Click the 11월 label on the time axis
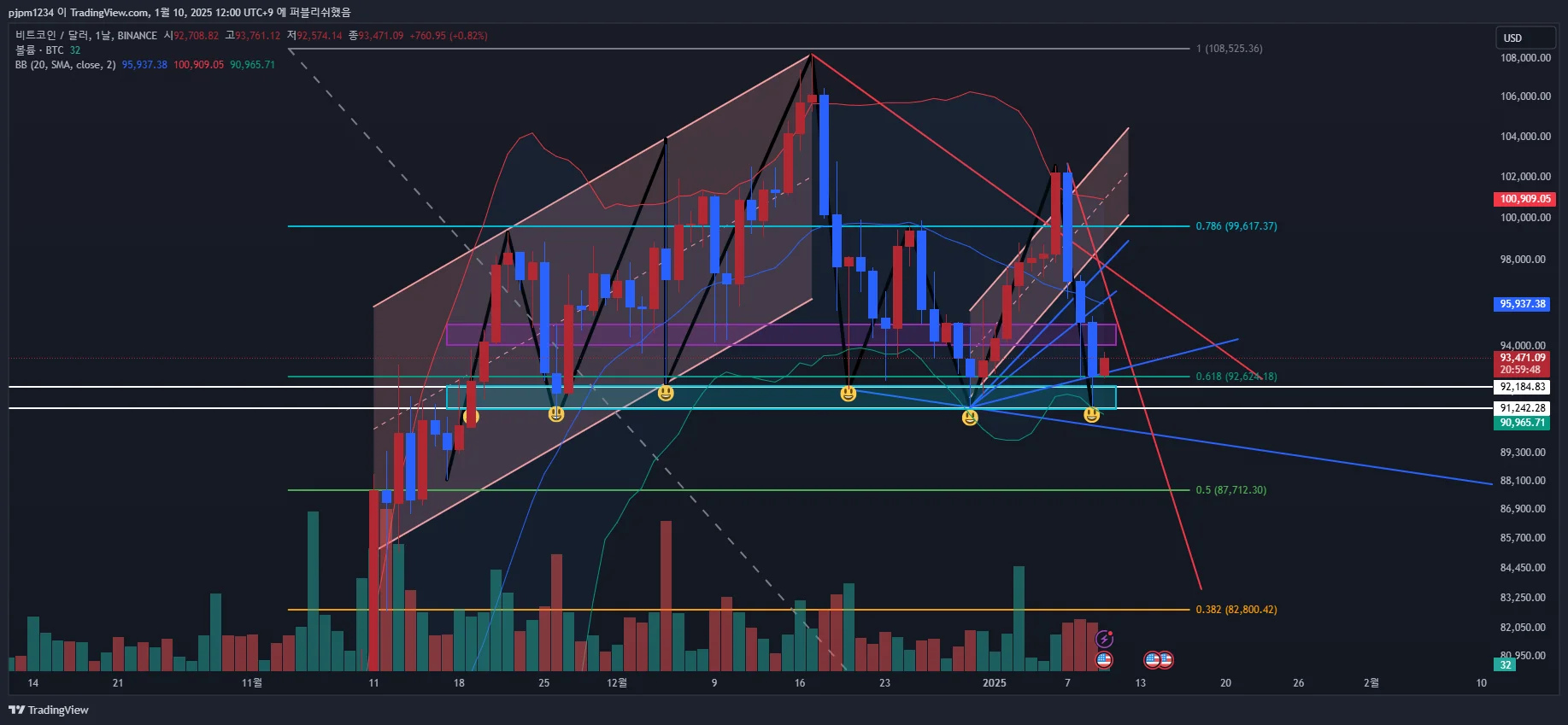The height and width of the screenshot is (725, 1568). (x=252, y=683)
